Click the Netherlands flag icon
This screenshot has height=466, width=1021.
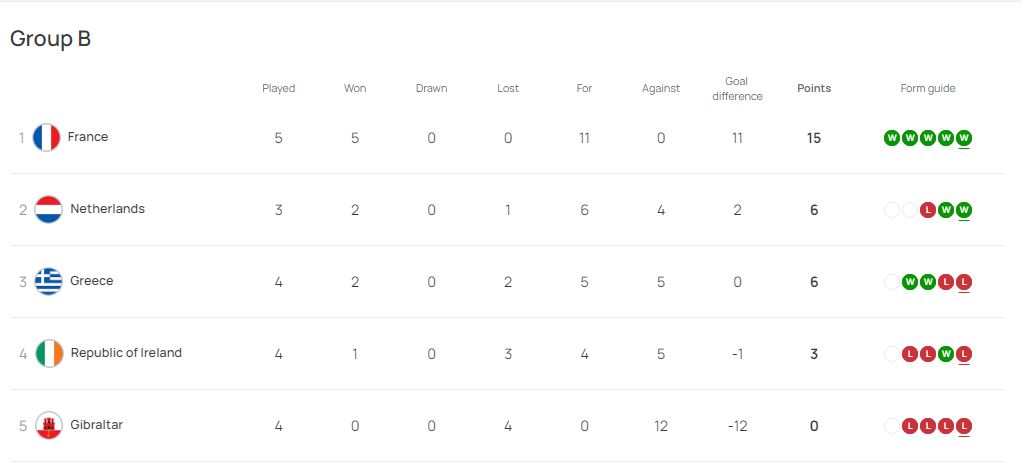tap(48, 210)
